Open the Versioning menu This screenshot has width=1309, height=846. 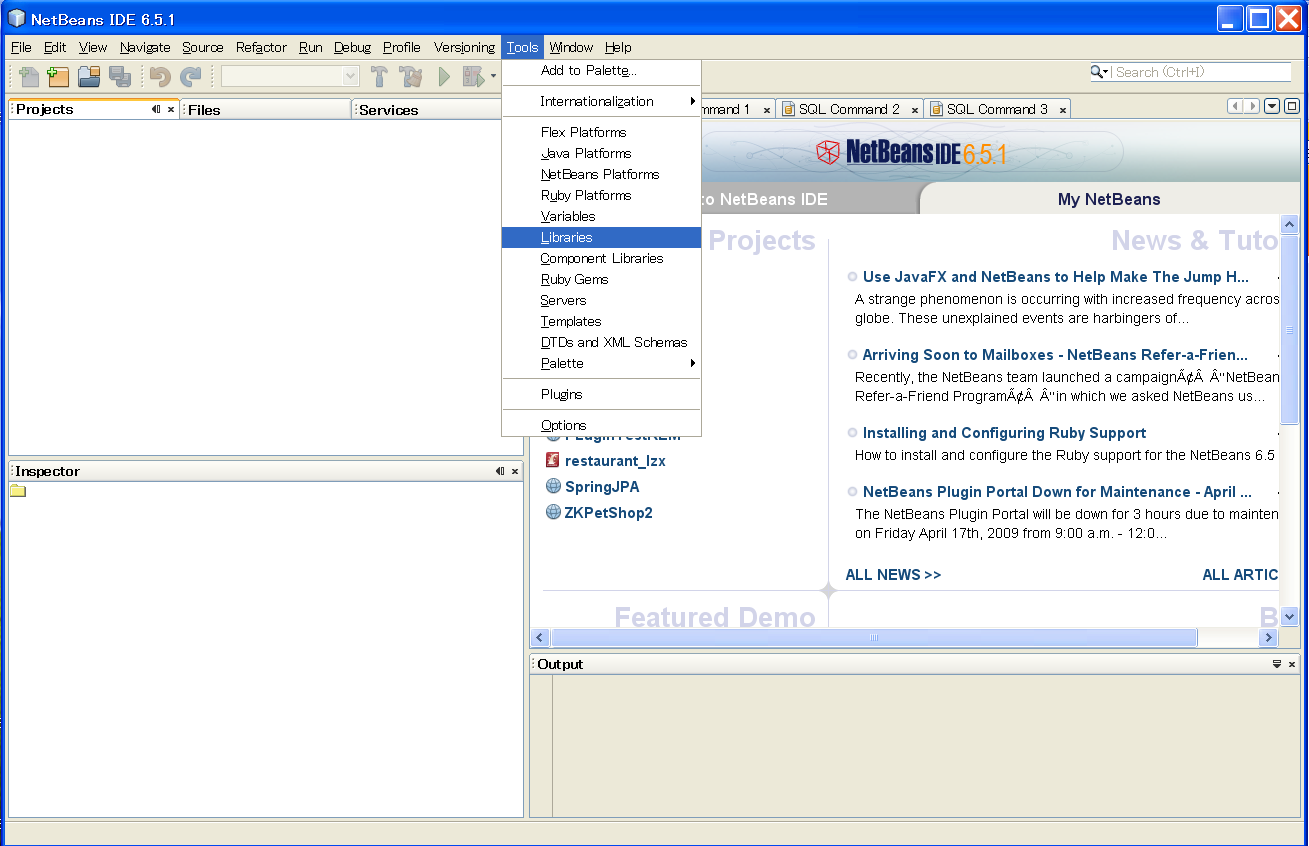(464, 47)
